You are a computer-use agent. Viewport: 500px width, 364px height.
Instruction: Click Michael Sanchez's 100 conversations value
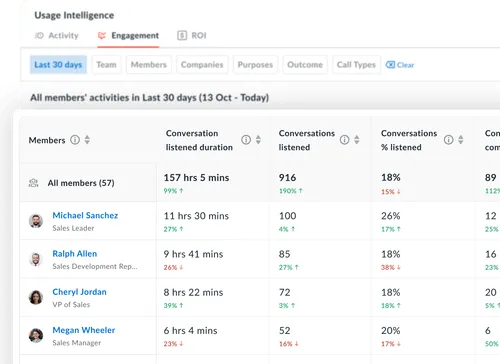(x=287, y=216)
